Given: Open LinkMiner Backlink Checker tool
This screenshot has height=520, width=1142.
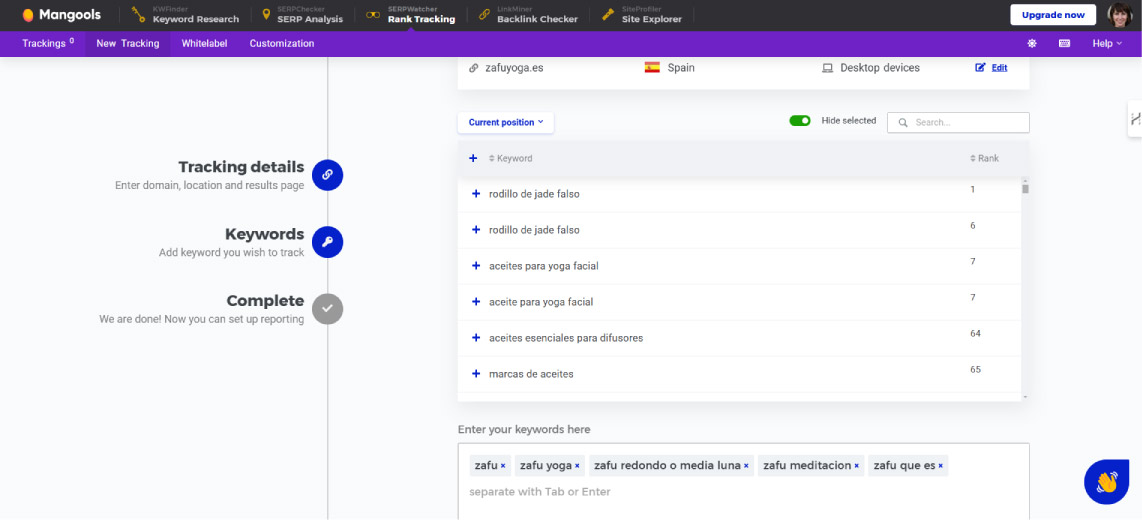Looking at the screenshot, I should [x=528, y=15].
